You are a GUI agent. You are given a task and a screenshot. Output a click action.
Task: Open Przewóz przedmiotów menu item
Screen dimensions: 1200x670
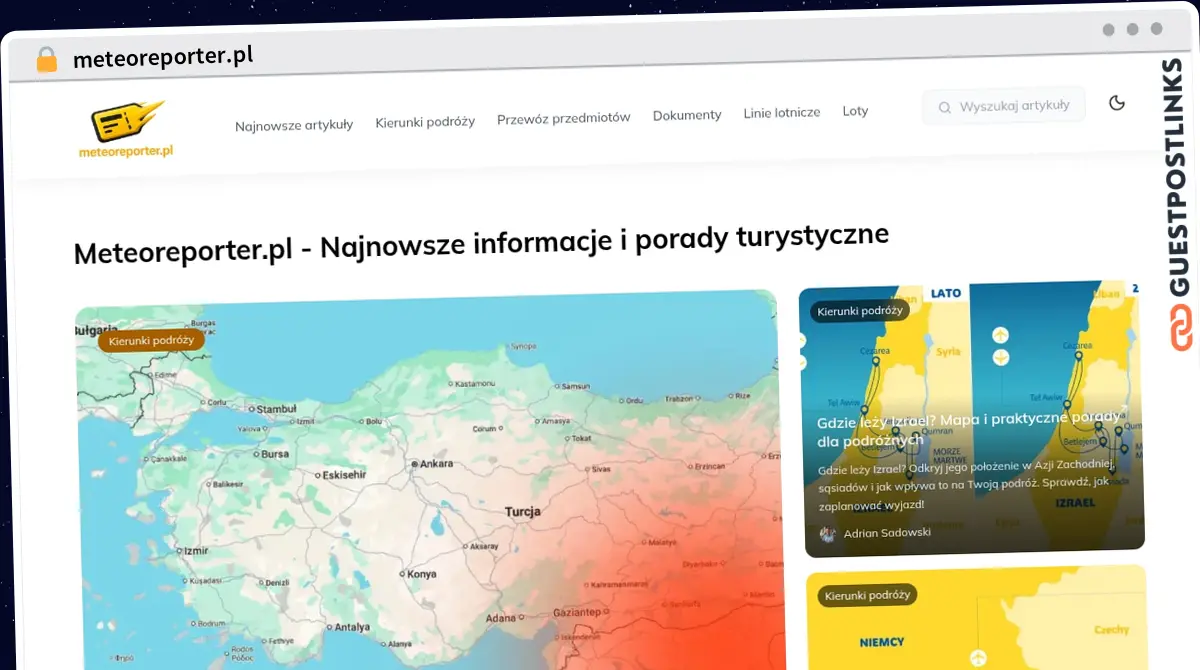(564, 117)
